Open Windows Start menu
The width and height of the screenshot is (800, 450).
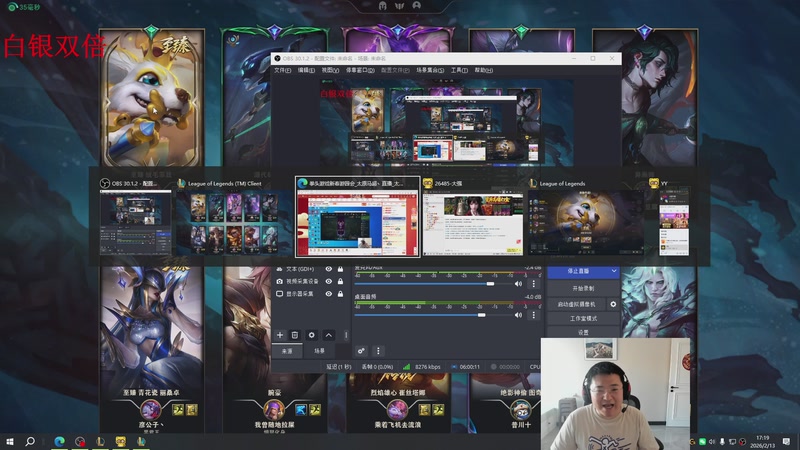coord(10,441)
